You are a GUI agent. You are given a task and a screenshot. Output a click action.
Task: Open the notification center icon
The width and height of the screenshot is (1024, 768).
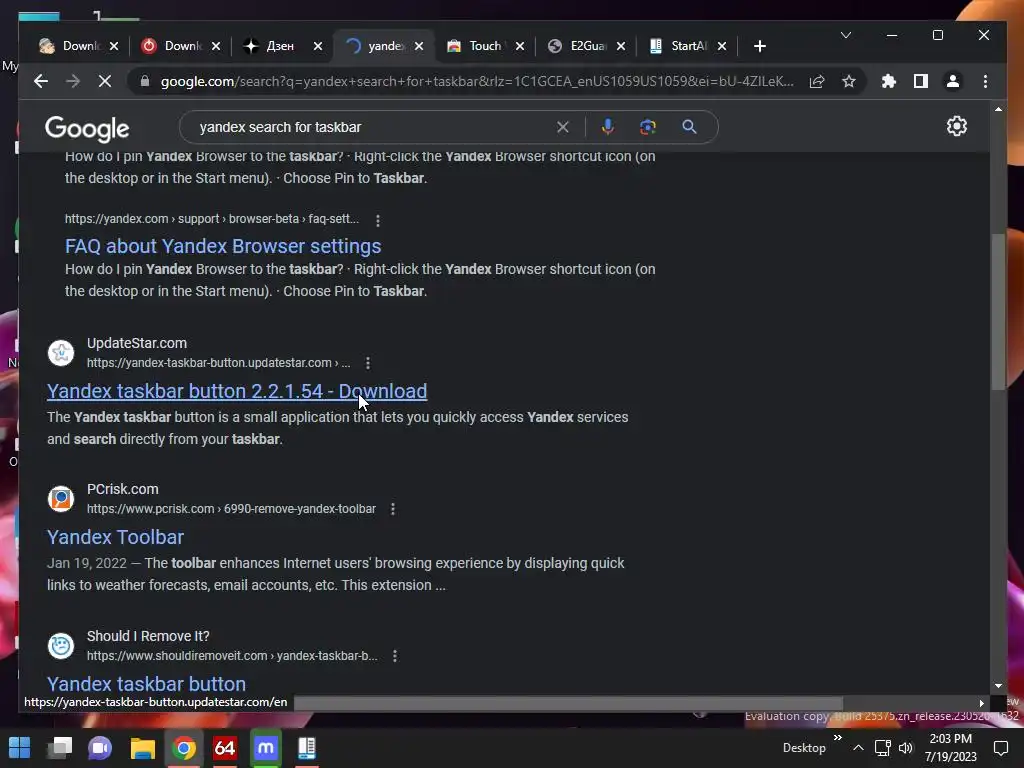click(x=1000, y=748)
